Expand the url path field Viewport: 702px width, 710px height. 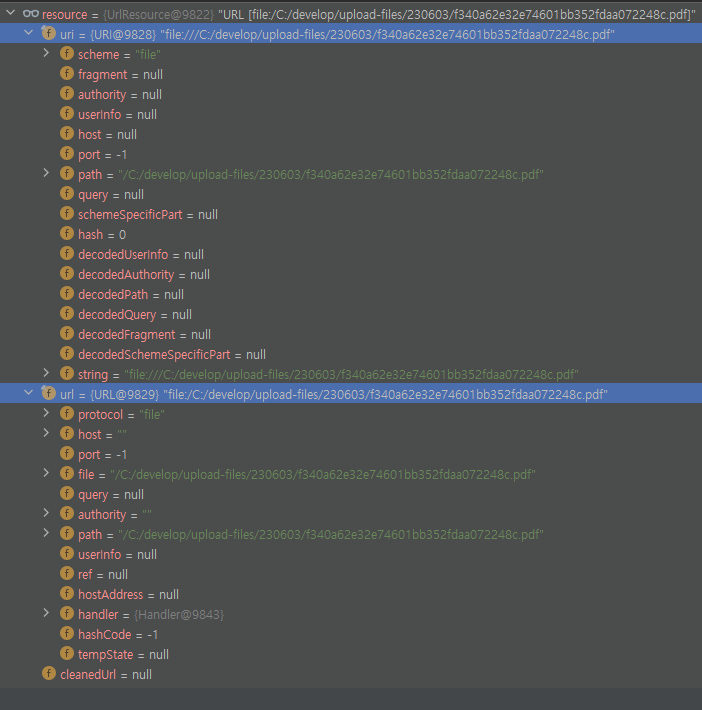coord(46,533)
